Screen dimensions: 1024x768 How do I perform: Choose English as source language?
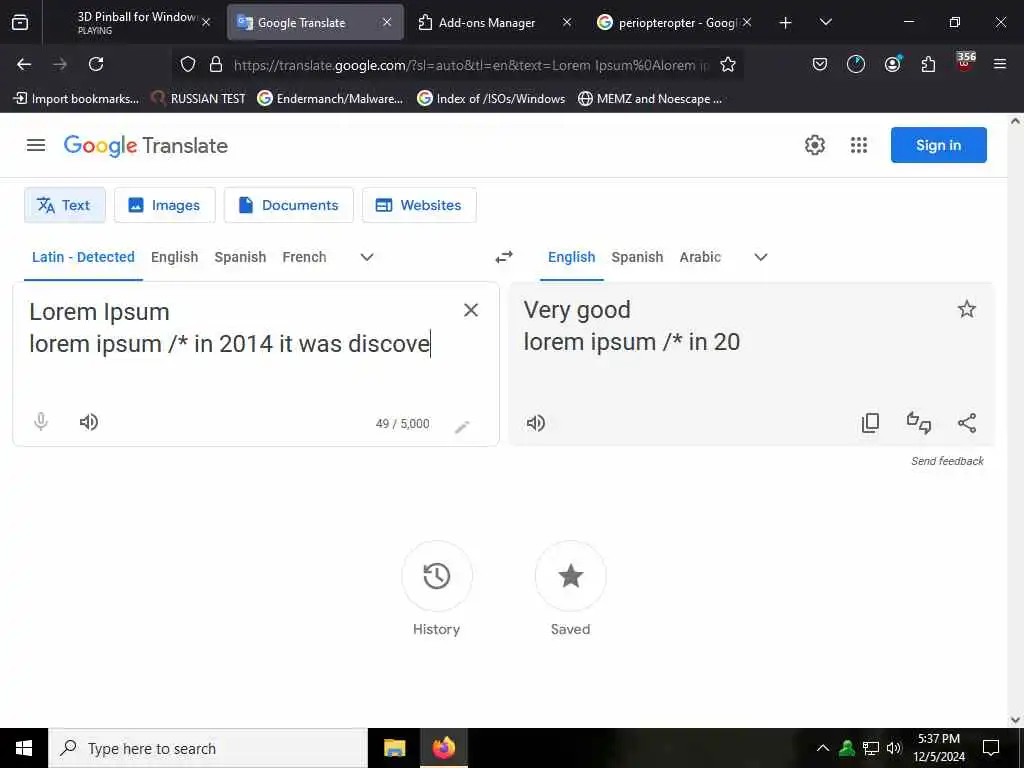pyautogui.click(x=174, y=257)
